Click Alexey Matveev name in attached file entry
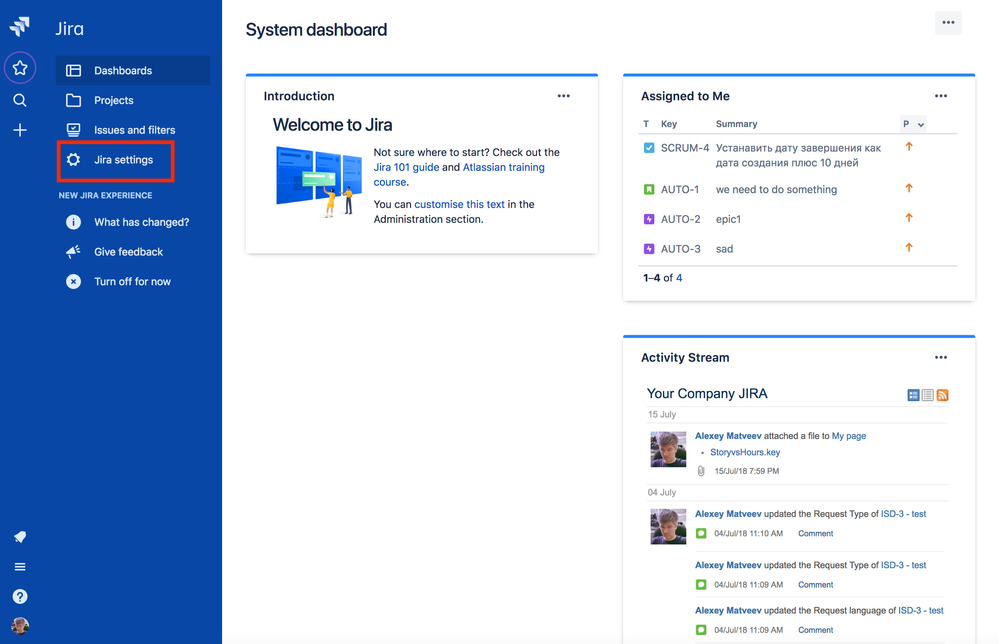Screen dimensions: 999x644 [728, 436]
